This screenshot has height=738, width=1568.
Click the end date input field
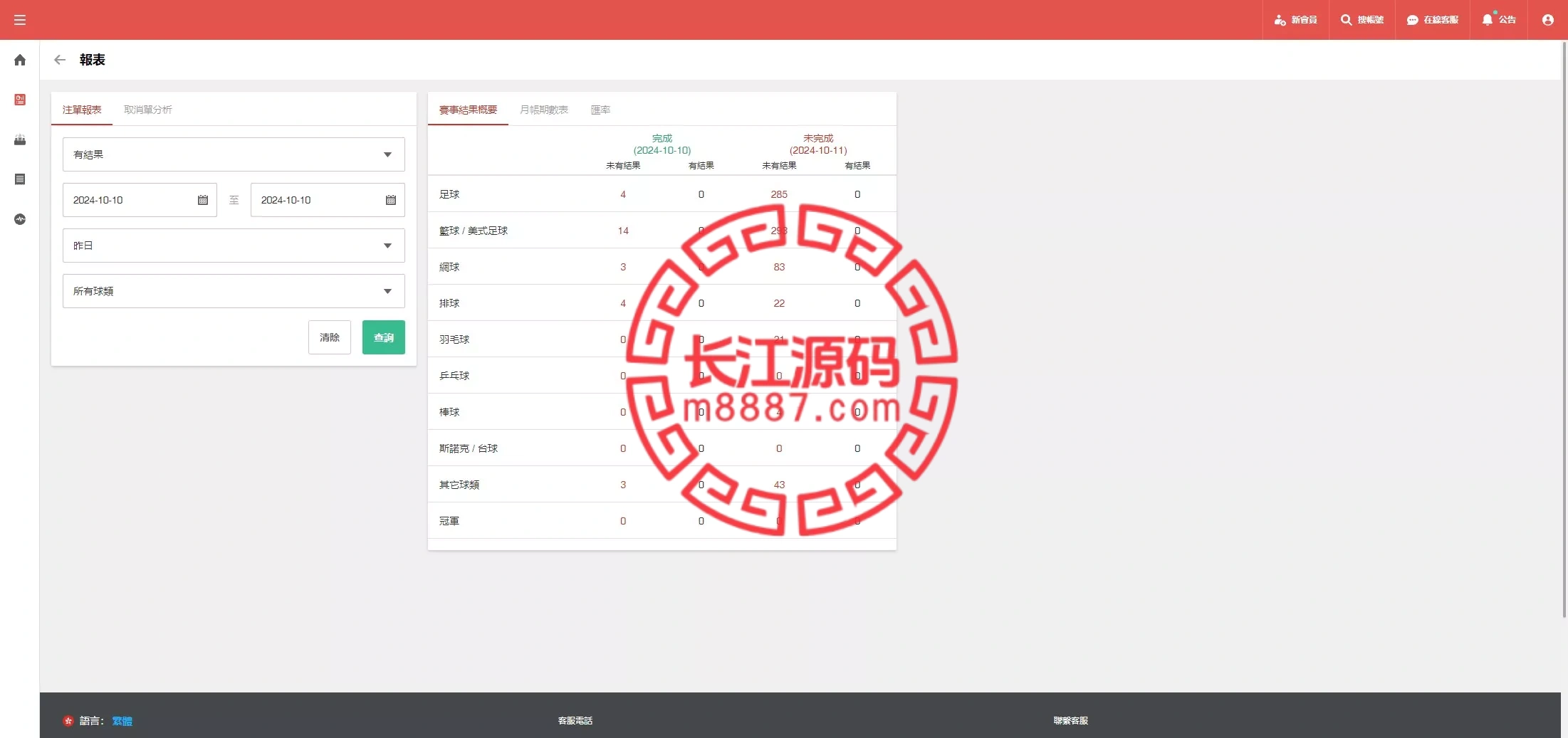(328, 200)
